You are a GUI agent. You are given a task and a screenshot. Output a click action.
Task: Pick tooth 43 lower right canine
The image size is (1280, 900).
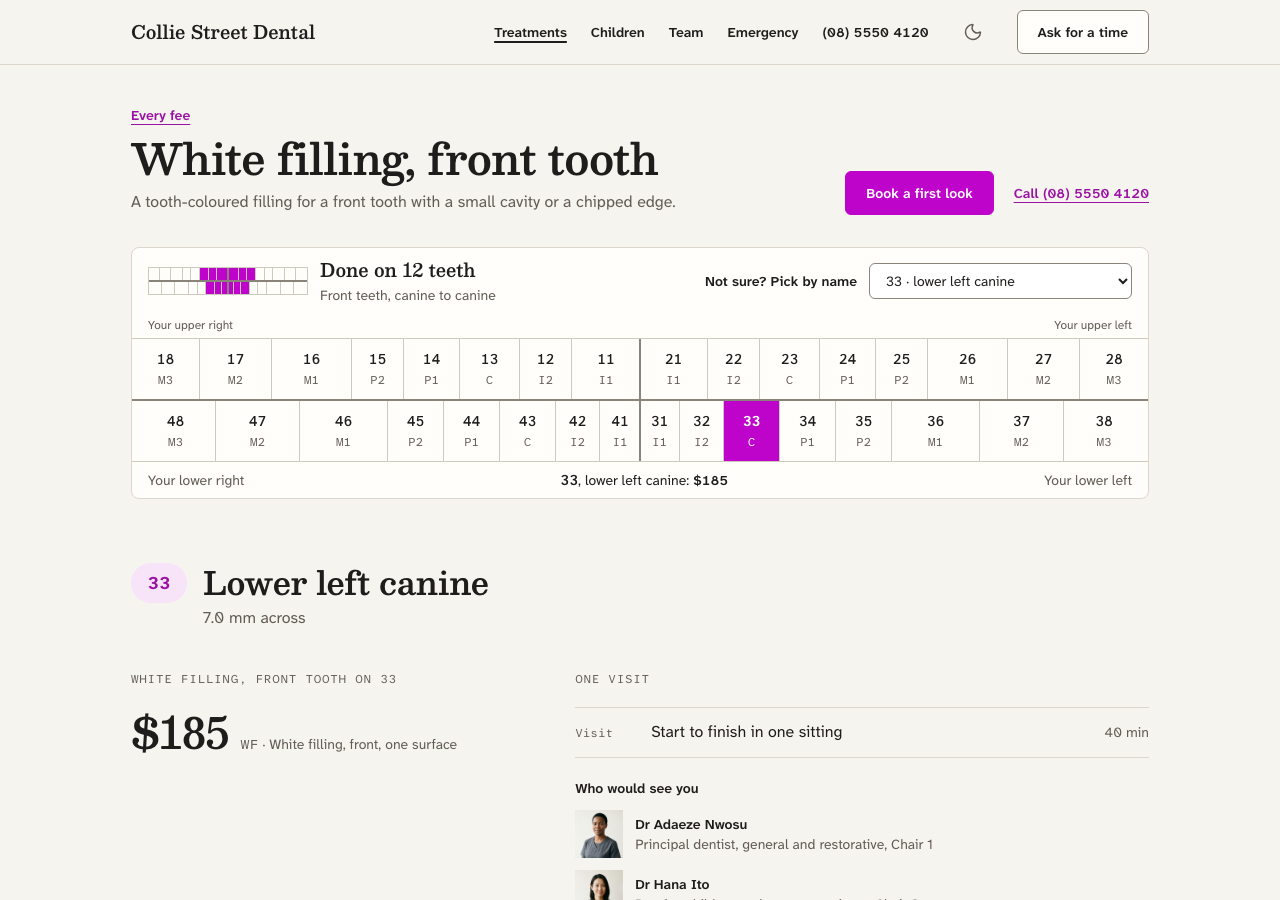point(528,431)
